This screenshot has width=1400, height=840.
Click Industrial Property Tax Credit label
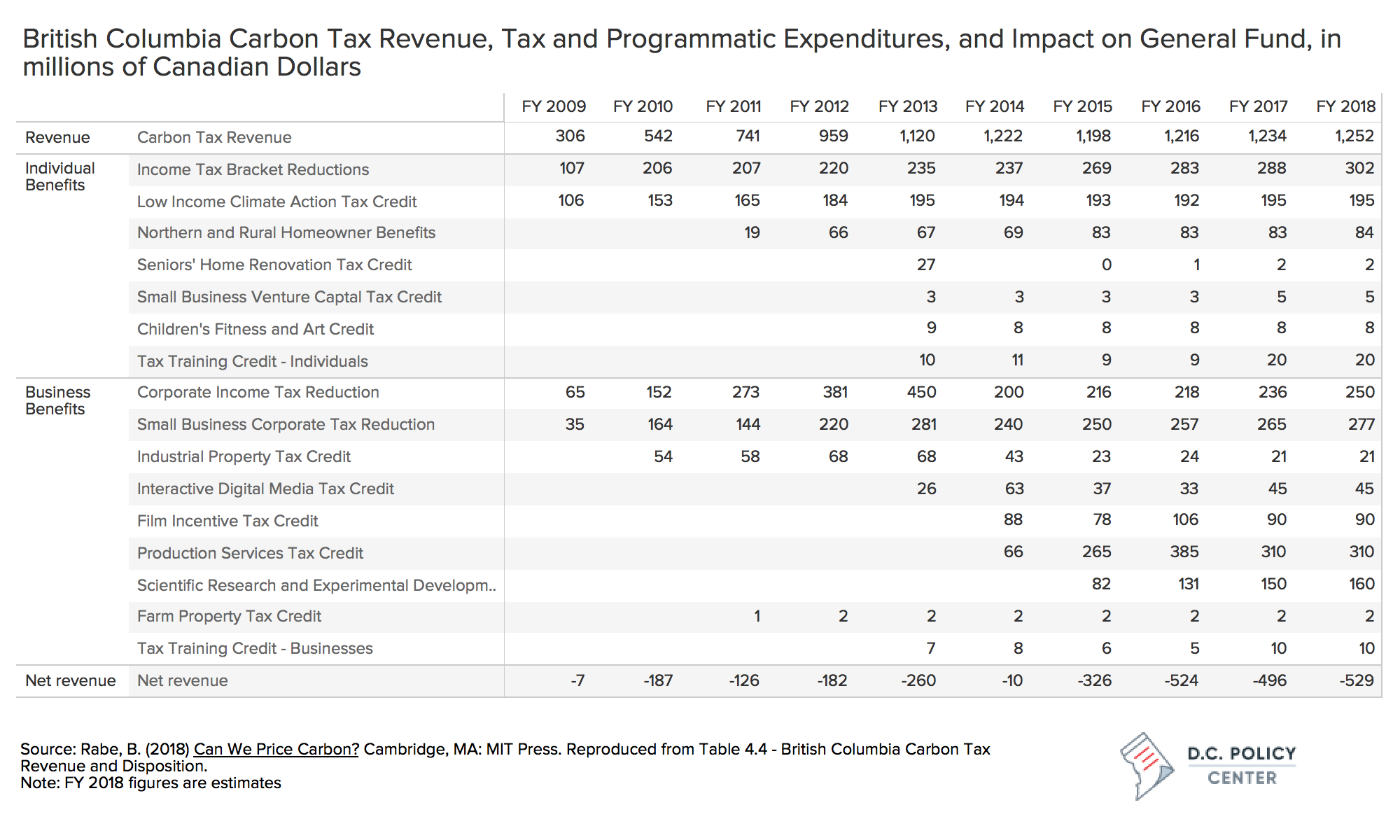coord(244,456)
